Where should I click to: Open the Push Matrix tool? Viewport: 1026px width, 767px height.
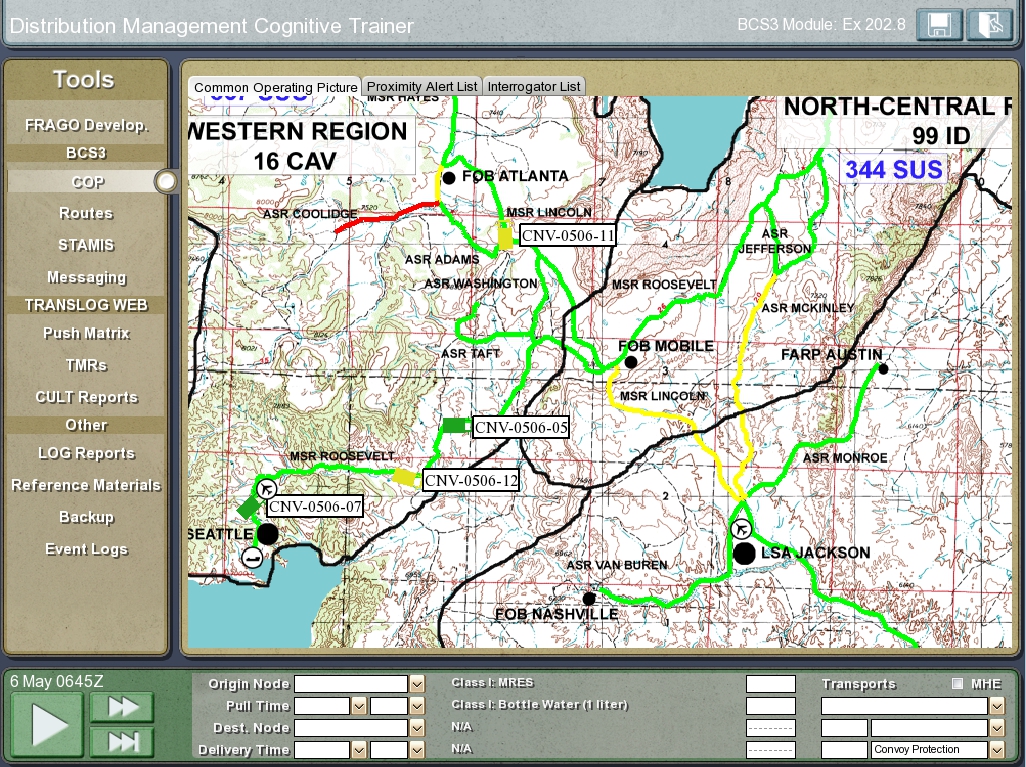(x=86, y=333)
